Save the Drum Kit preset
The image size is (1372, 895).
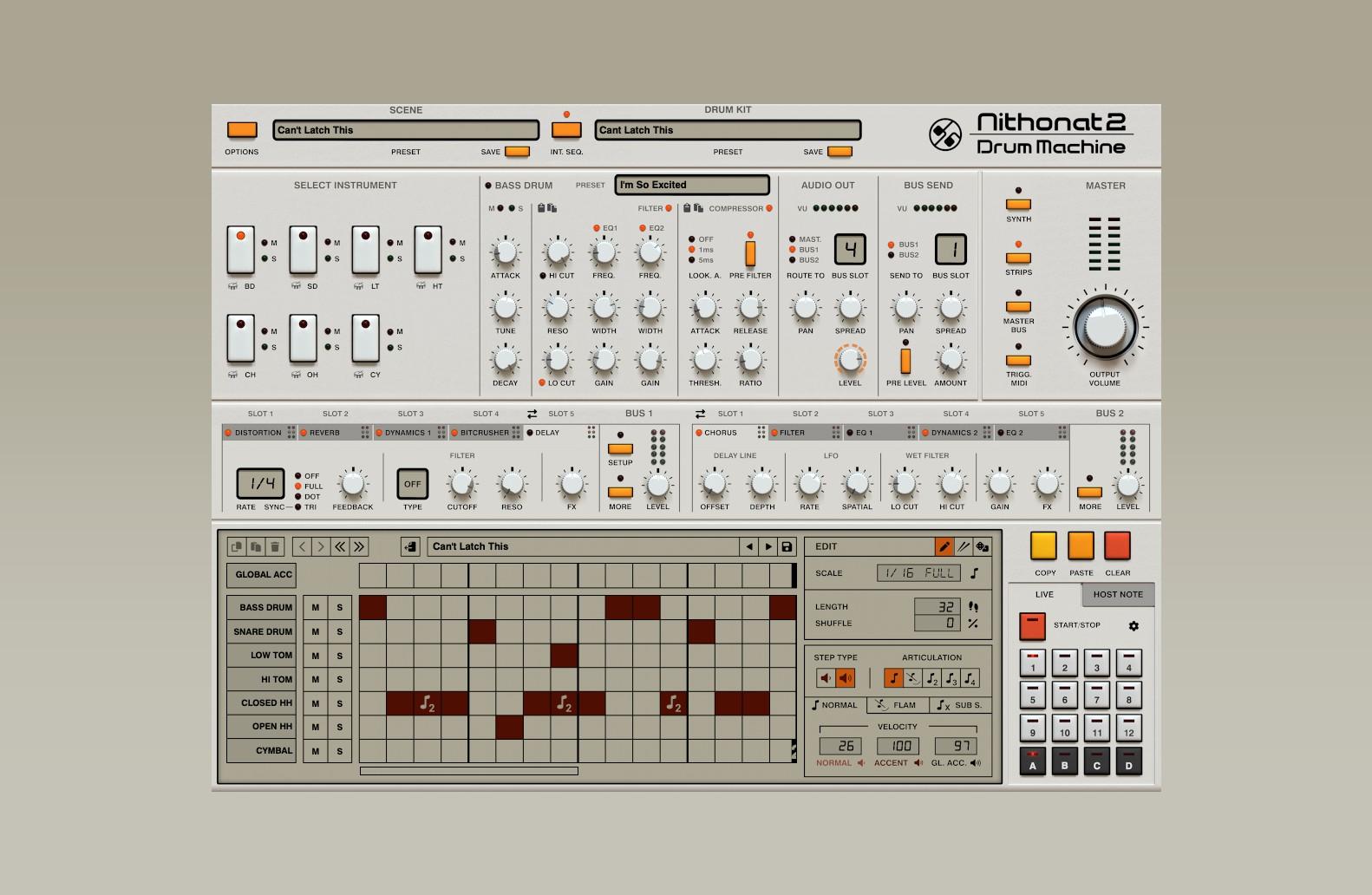coord(840,152)
